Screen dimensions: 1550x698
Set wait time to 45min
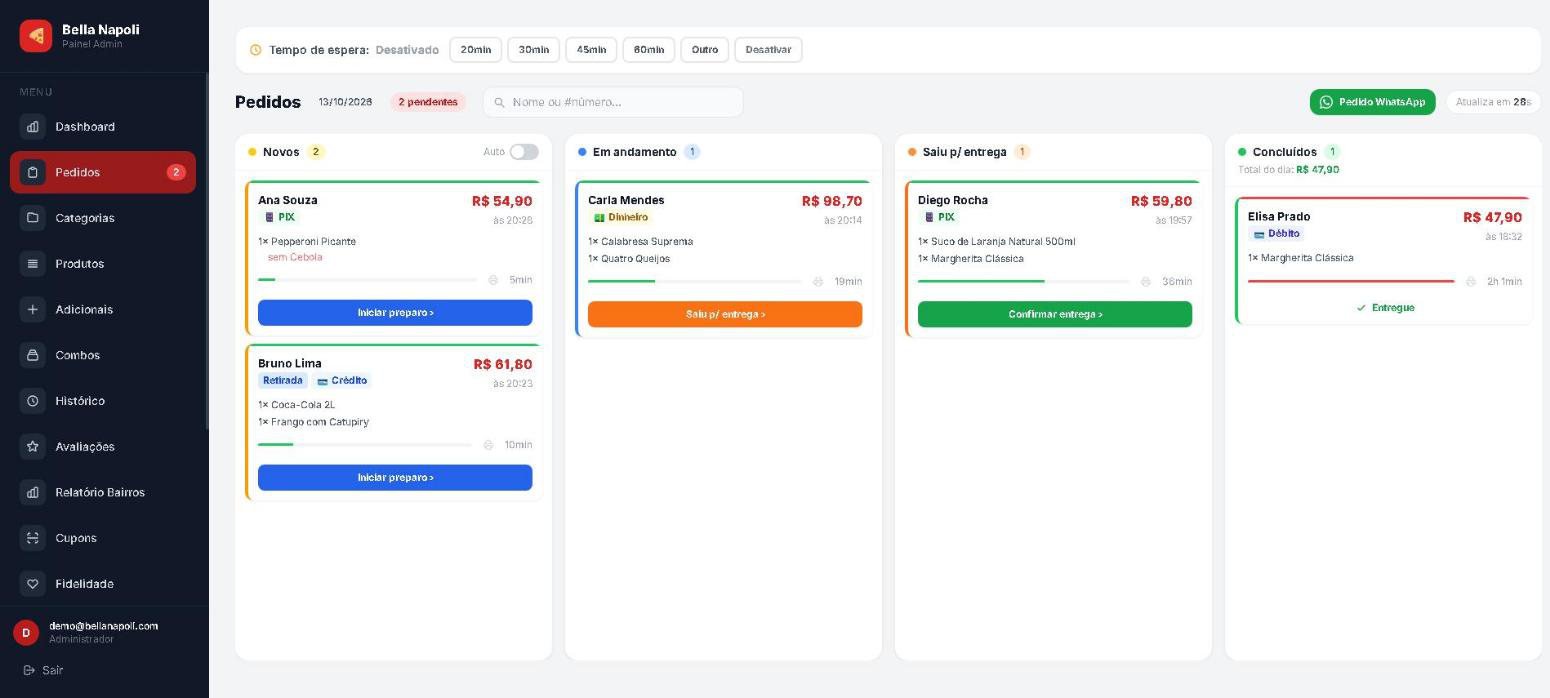click(x=591, y=50)
